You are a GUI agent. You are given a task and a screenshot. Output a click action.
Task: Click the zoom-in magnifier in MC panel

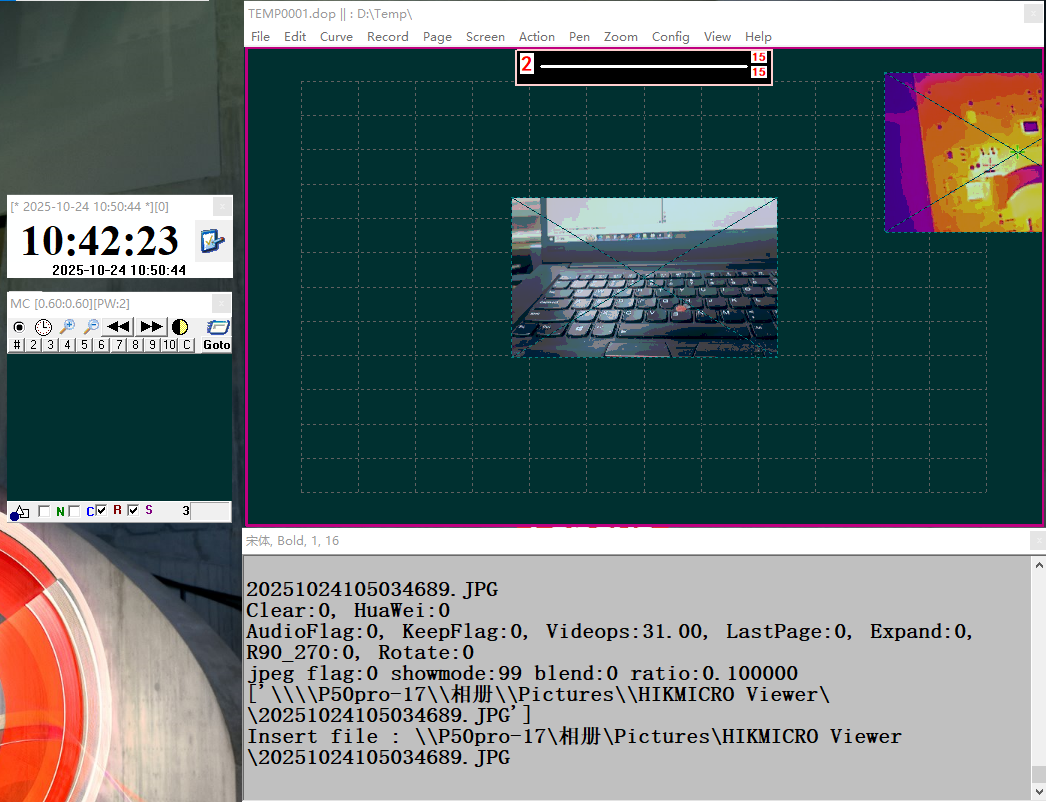pos(67,327)
